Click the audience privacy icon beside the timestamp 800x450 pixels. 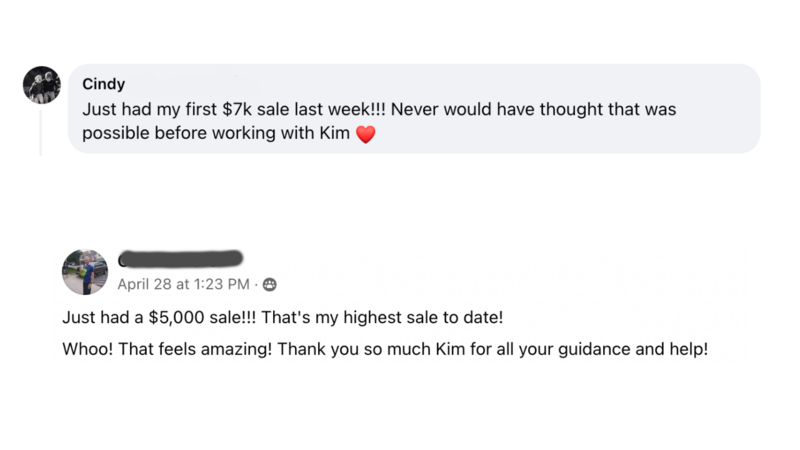coord(269,284)
